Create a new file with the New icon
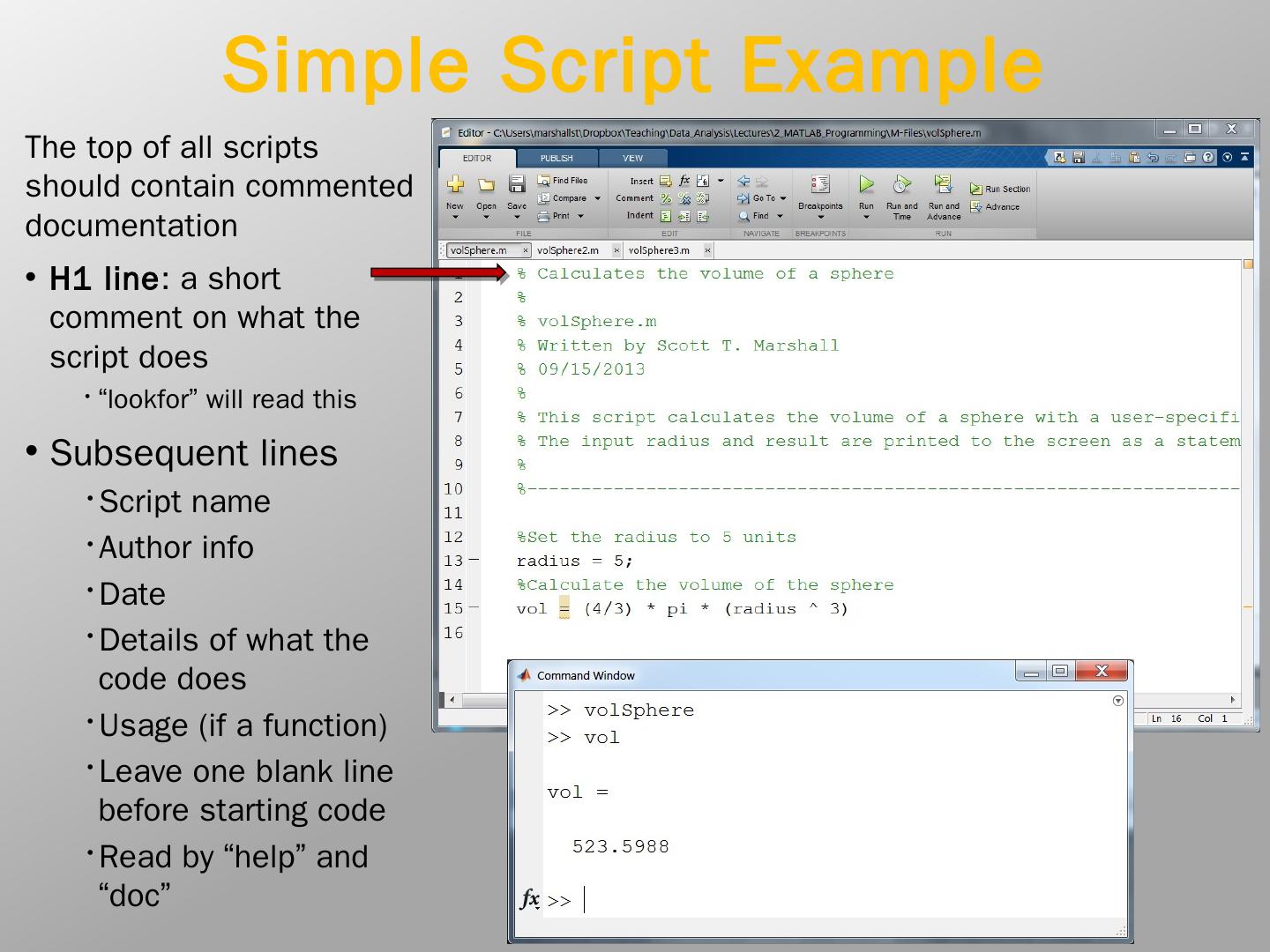Image resolution: width=1270 pixels, height=952 pixels. [x=455, y=184]
